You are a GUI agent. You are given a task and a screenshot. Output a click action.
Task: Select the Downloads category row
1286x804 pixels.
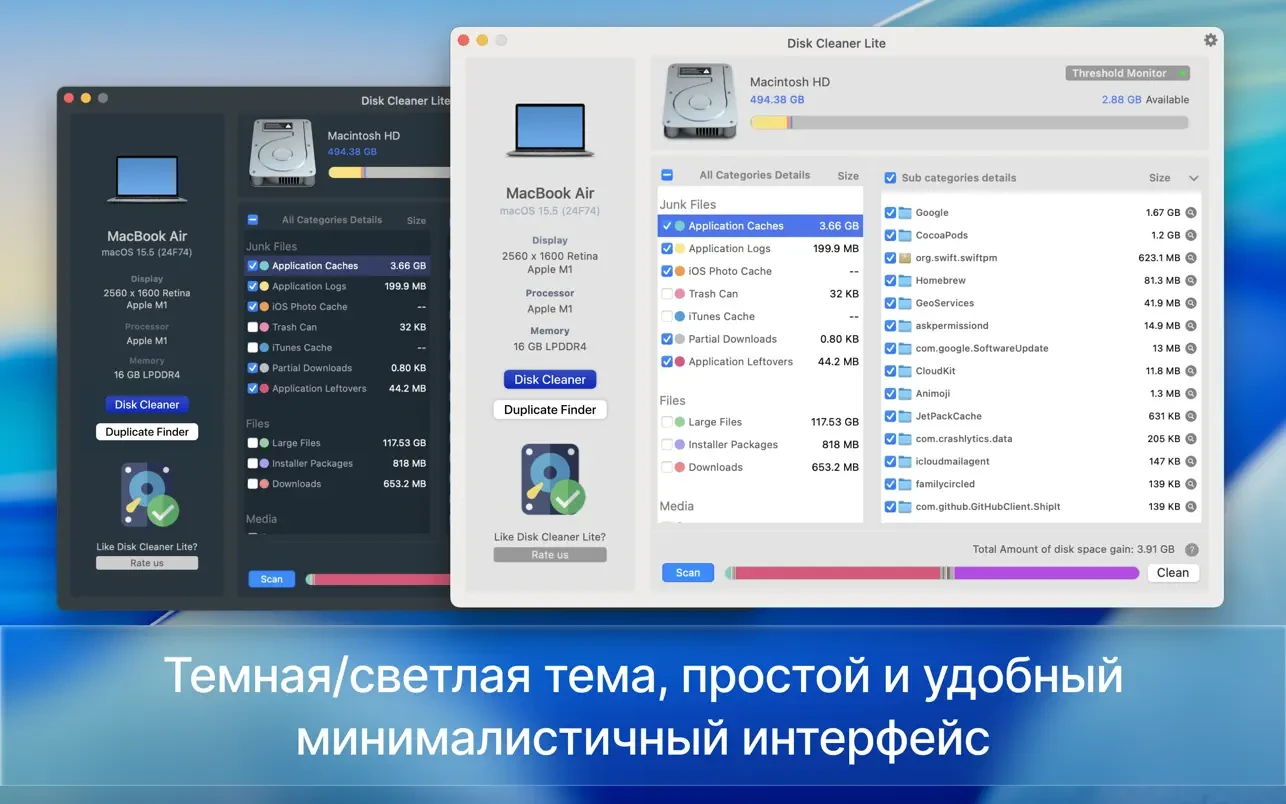(760, 467)
